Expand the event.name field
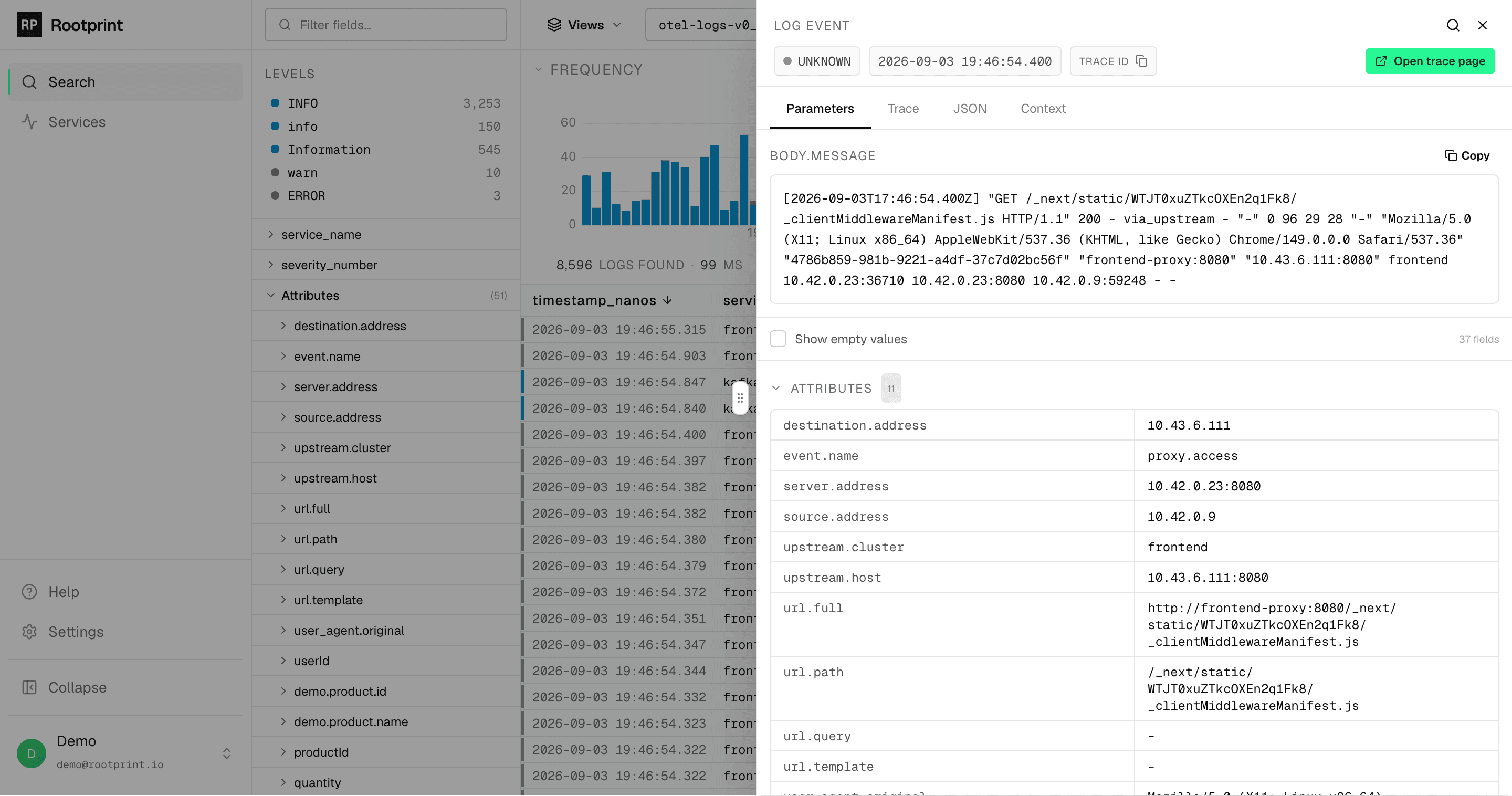The height and width of the screenshot is (796, 1512). [386, 357]
